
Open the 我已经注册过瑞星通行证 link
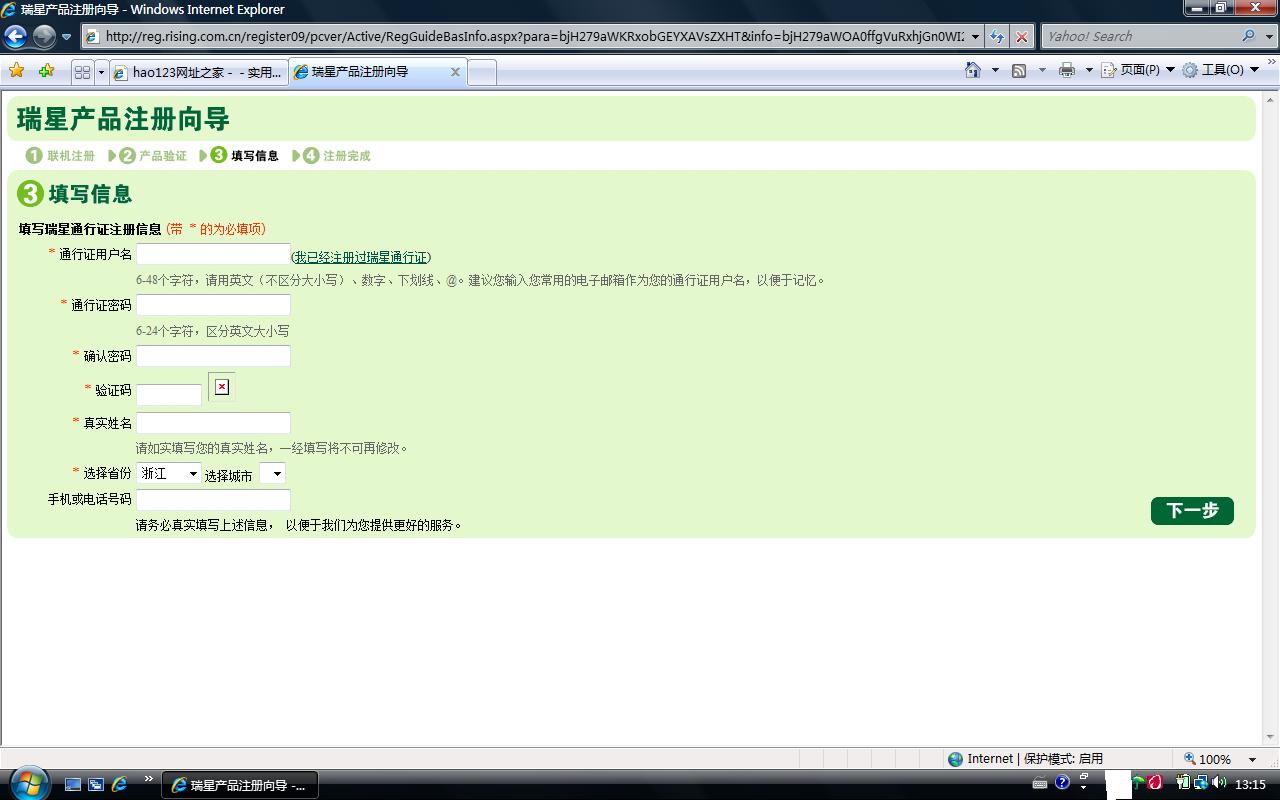click(x=361, y=257)
